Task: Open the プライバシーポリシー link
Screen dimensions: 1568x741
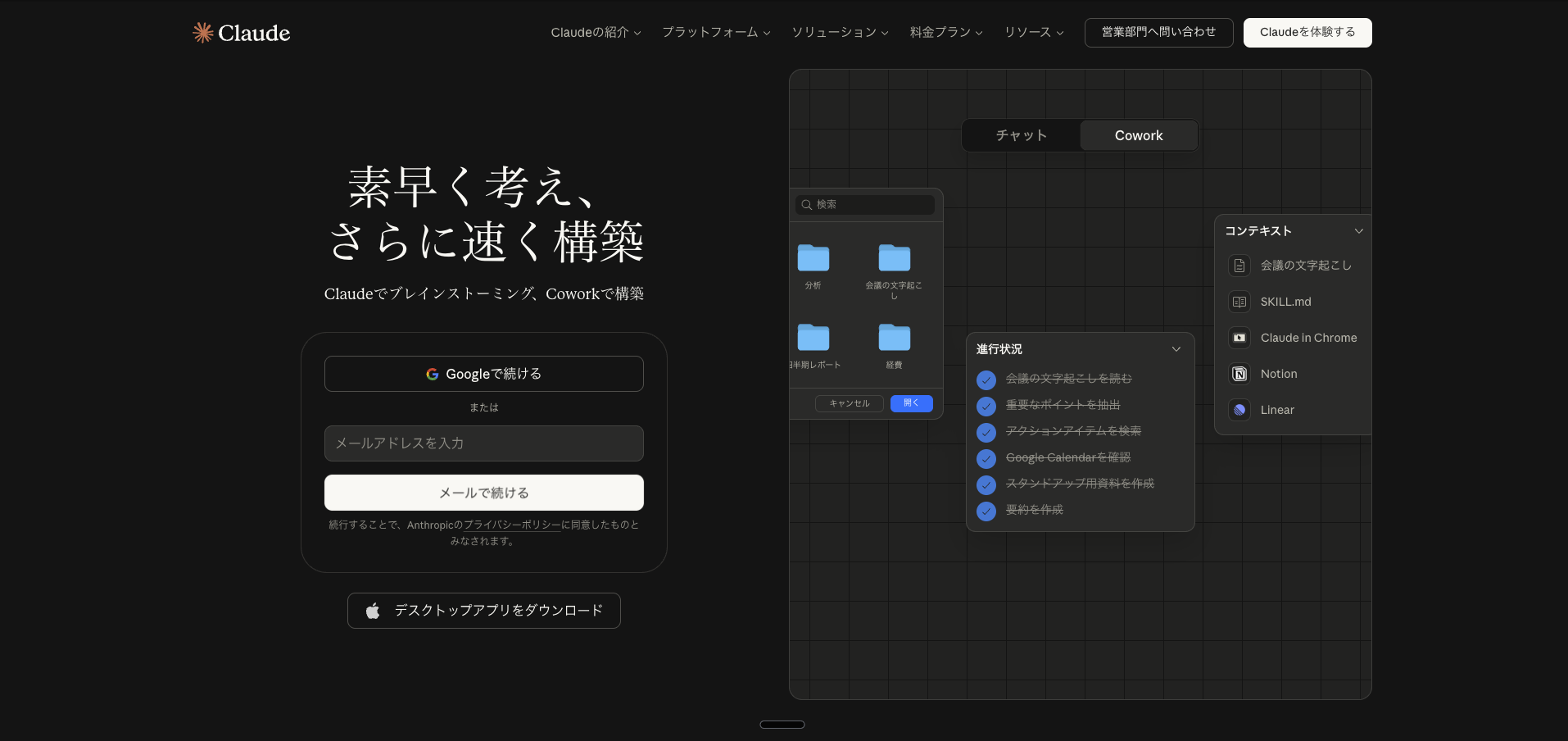Action: [x=512, y=525]
